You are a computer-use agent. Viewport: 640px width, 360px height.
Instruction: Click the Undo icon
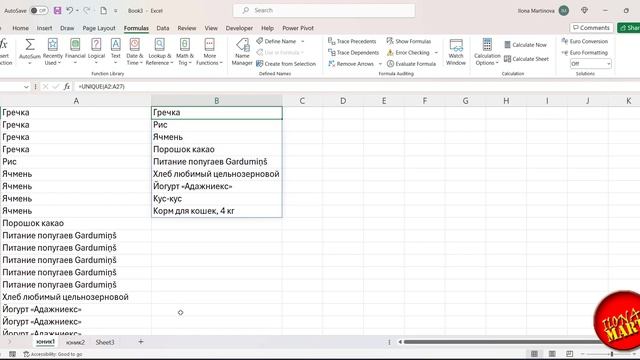pyautogui.click(x=69, y=11)
